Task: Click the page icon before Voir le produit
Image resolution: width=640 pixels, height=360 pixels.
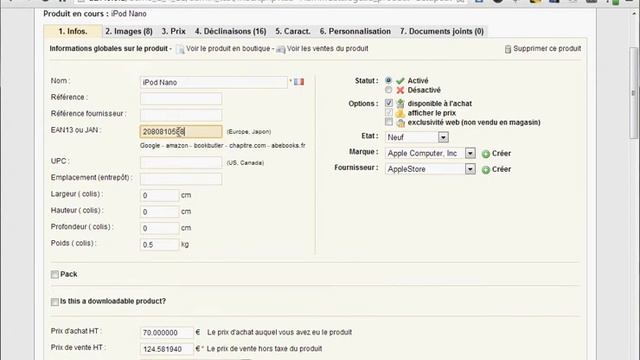Action: coord(180,49)
